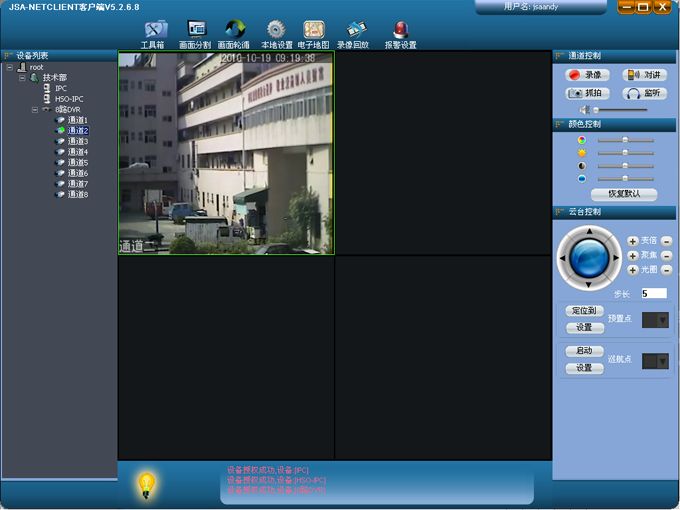This screenshot has height=510, width=680.
Task: Toggle 监听 audio listen button
Action: 645,93
